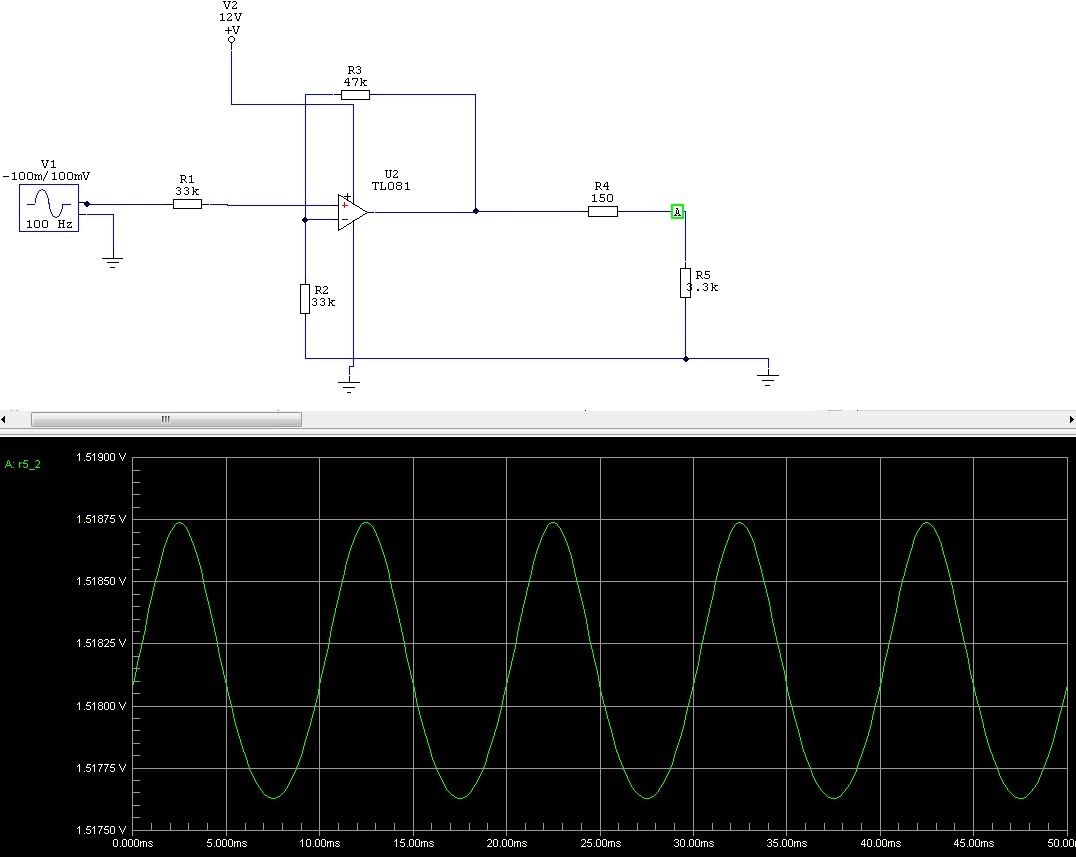
Task: Click the 1.51750 V axis label
Action: coord(101,830)
